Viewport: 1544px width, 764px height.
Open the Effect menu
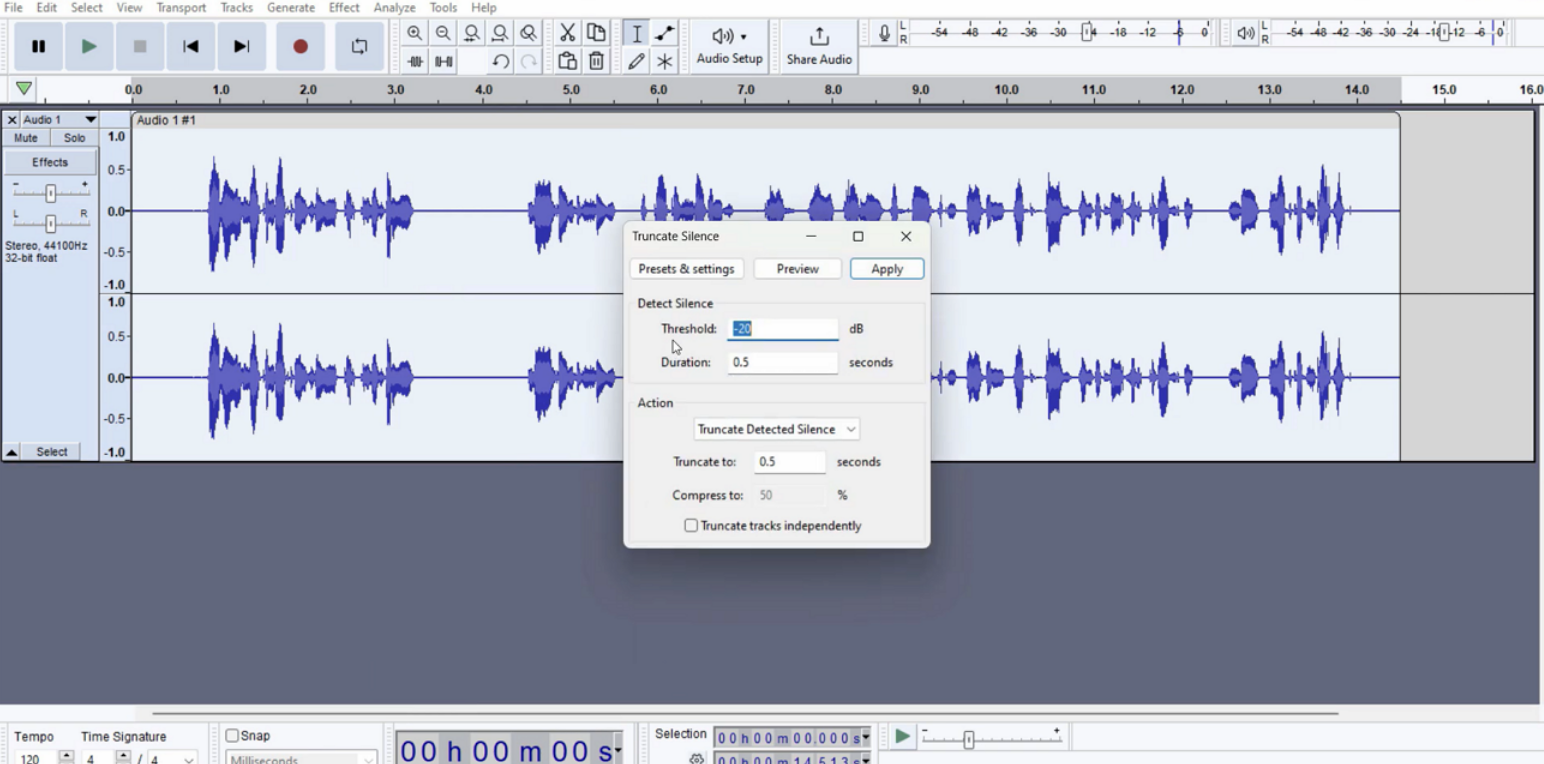(344, 8)
